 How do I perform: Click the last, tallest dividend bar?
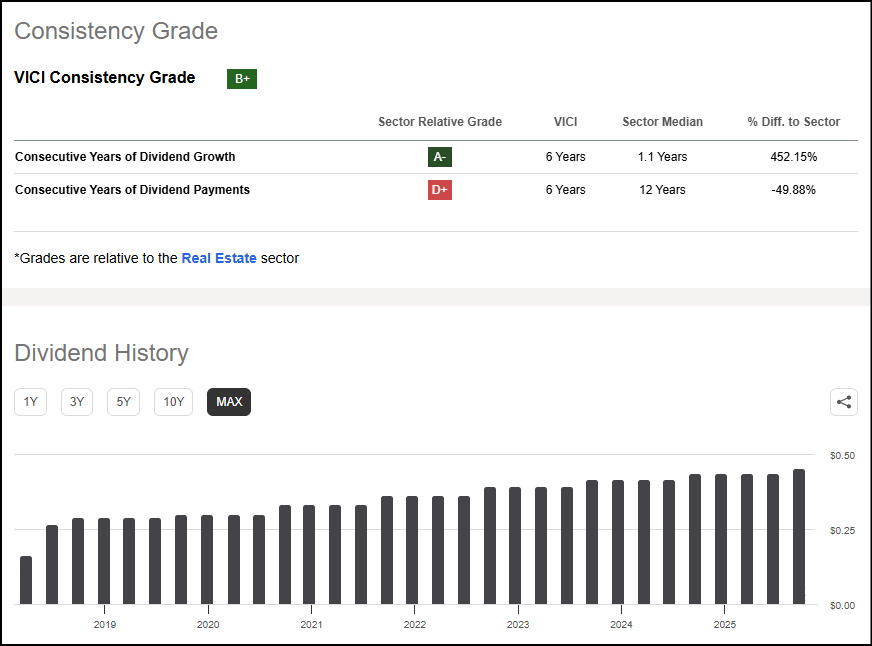(799, 536)
